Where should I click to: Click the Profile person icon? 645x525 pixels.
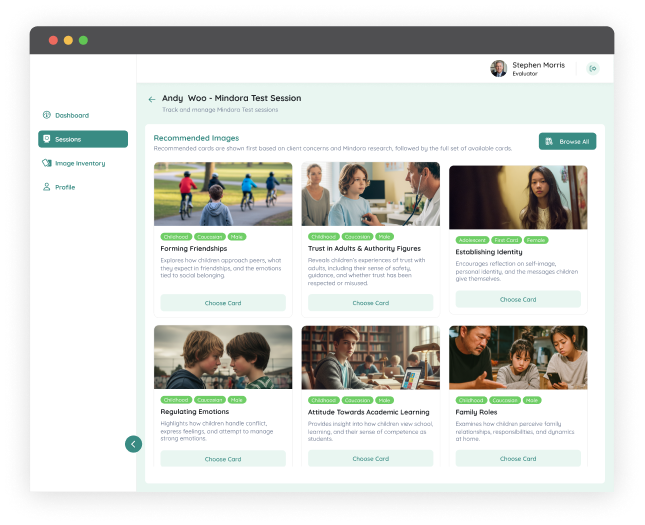(46, 187)
